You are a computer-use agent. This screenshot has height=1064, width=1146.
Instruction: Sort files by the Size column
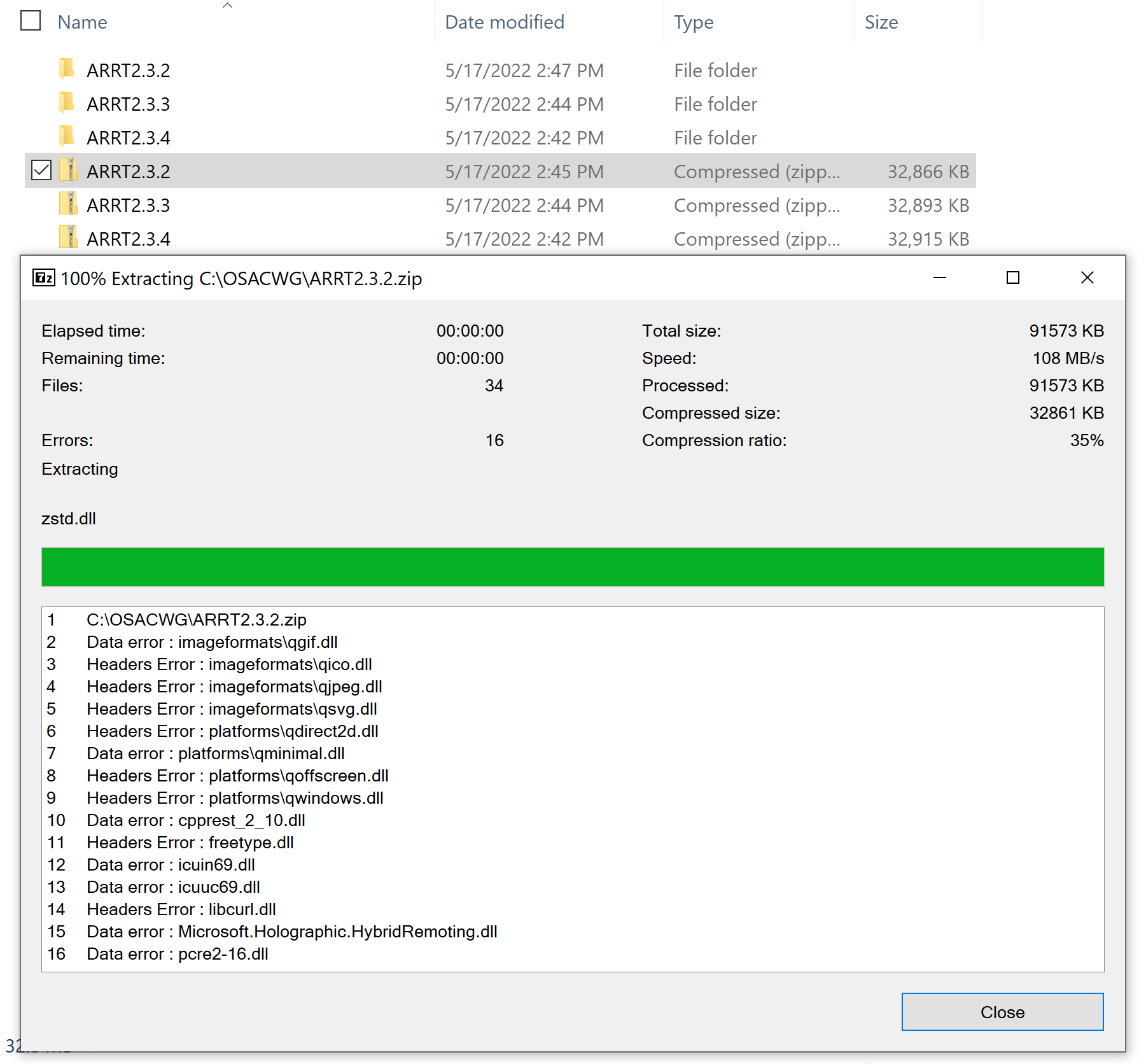881,22
